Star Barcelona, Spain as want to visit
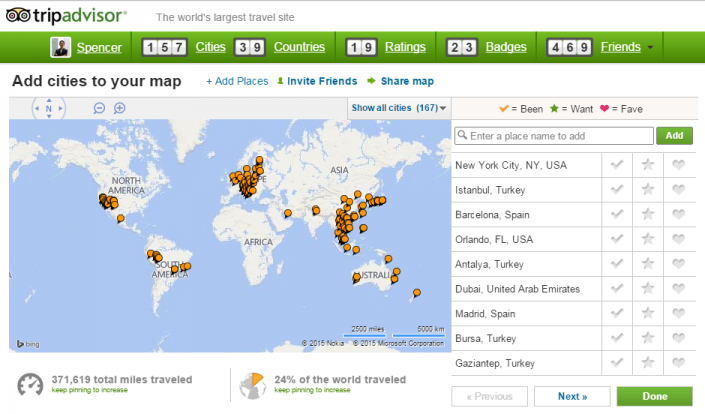 pyautogui.click(x=648, y=215)
